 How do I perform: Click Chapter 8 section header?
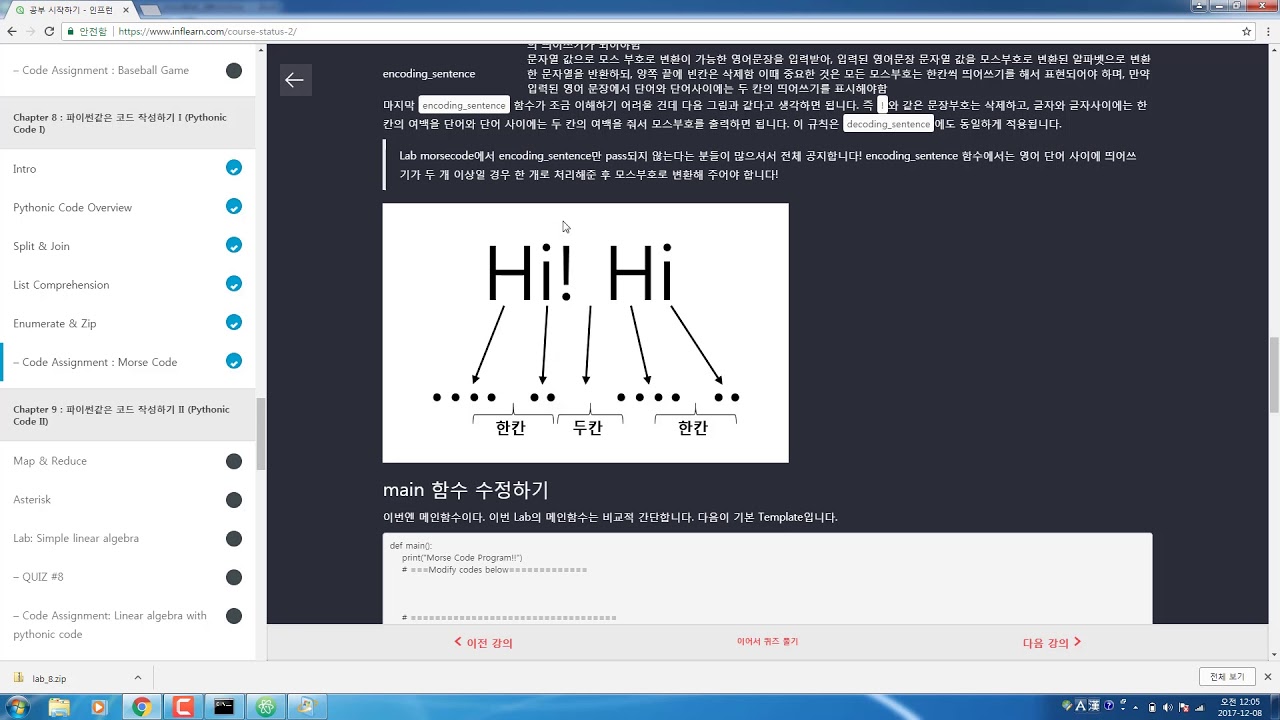point(127,123)
